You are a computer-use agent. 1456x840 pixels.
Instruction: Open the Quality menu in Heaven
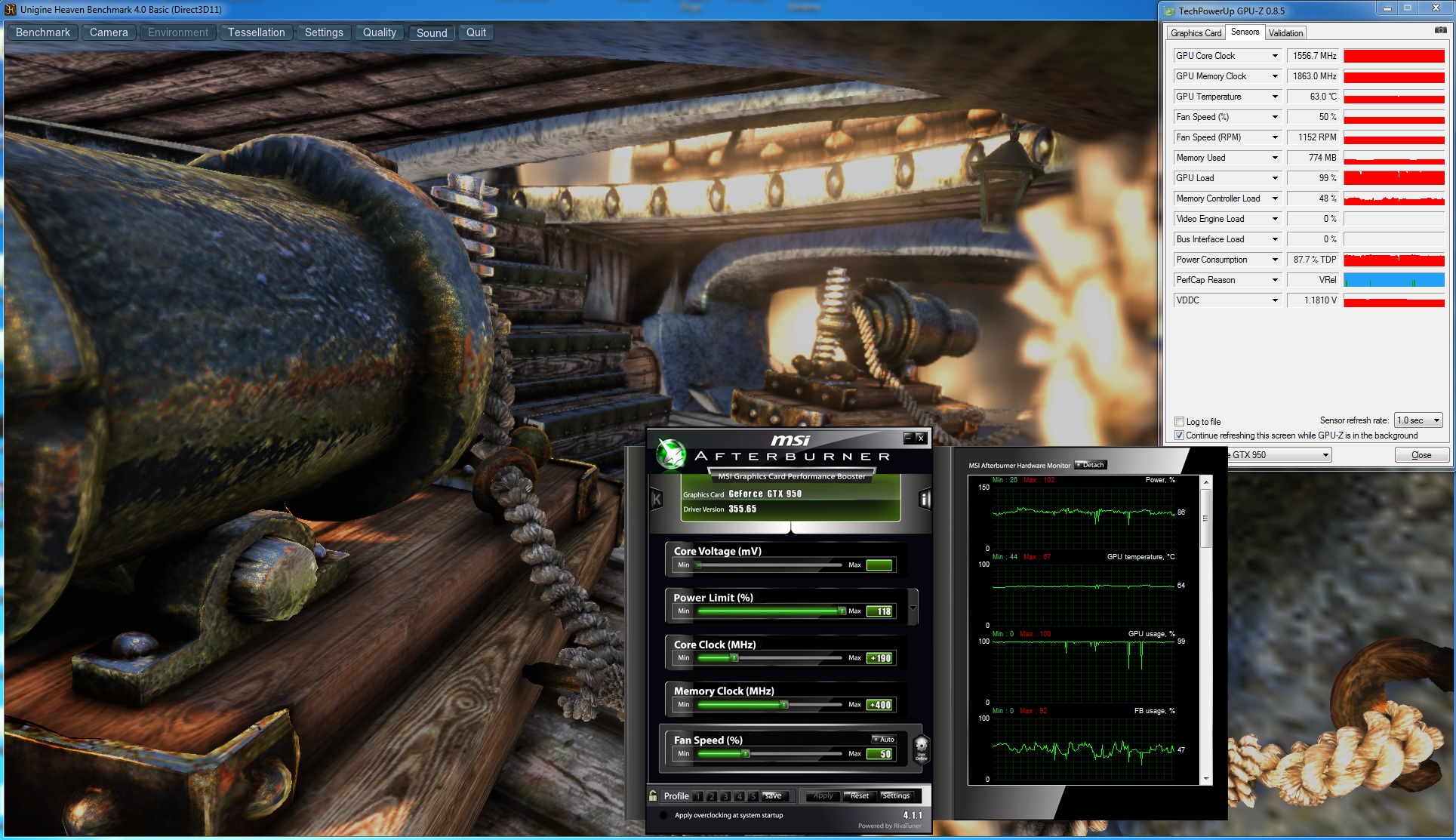point(379,32)
